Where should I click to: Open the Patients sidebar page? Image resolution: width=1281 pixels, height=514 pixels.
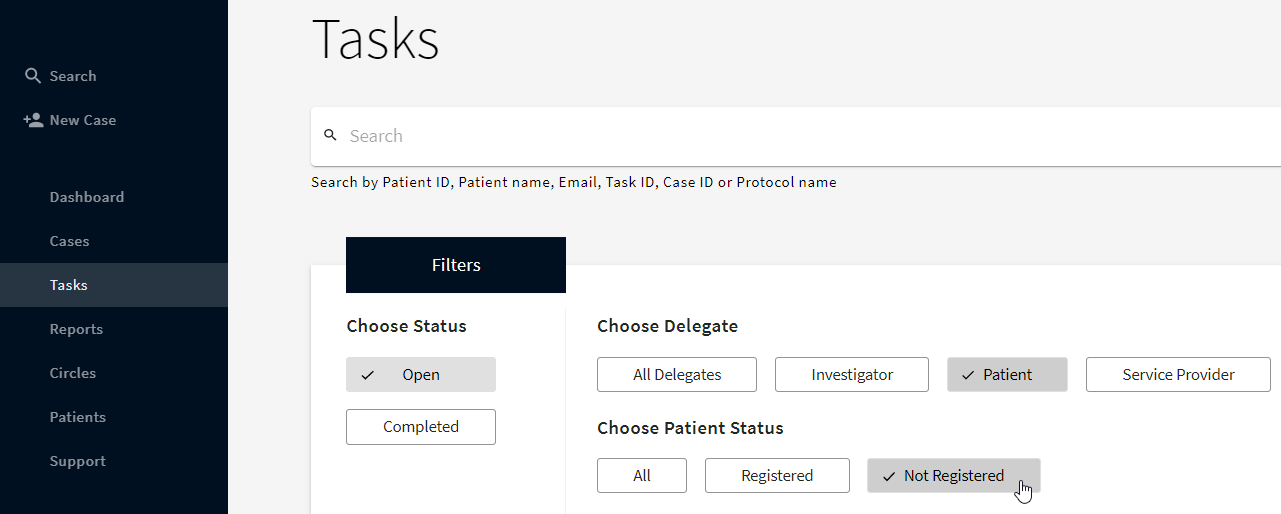coord(77,417)
